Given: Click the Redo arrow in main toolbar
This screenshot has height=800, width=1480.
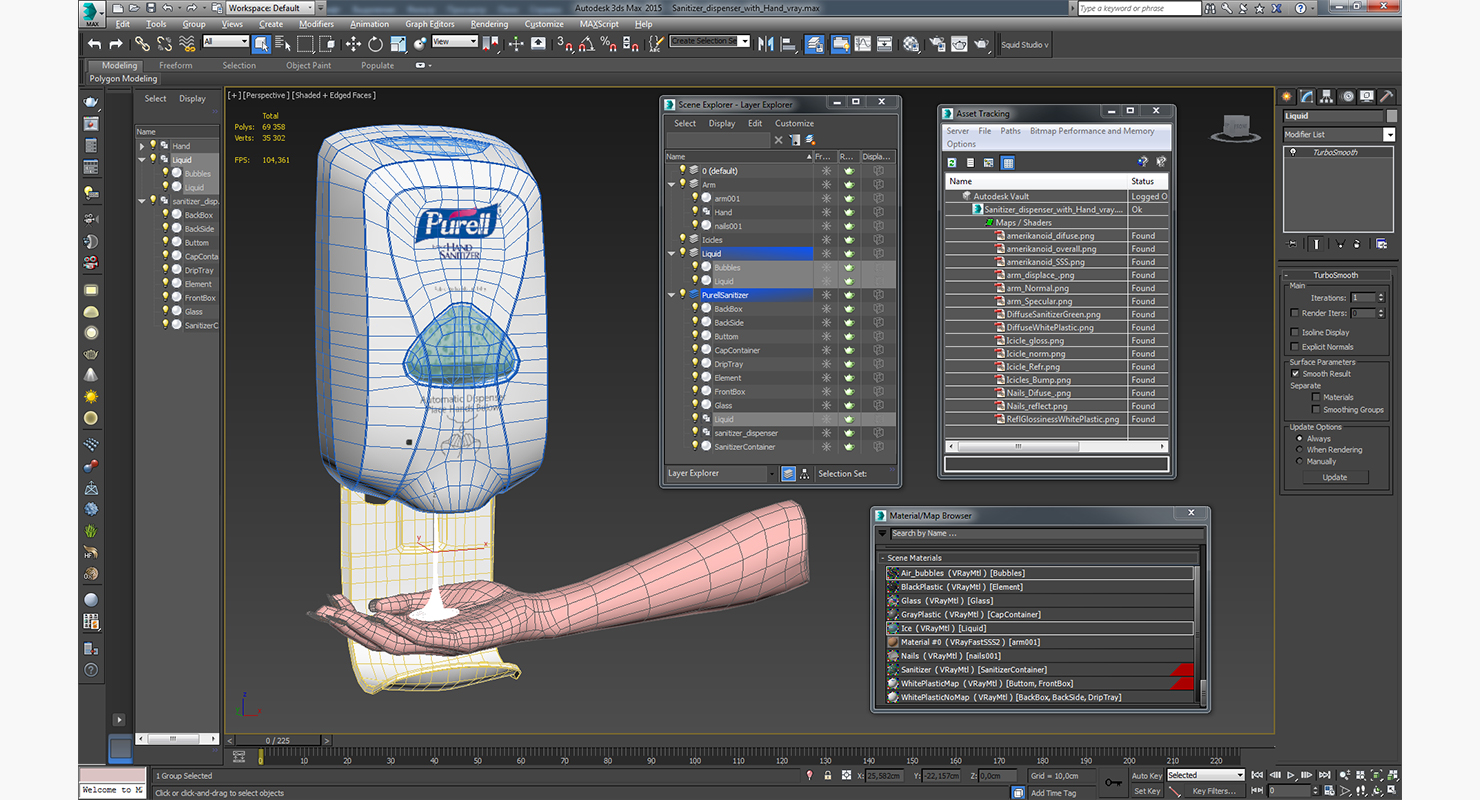Looking at the screenshot, I should [x=116, y=44].
